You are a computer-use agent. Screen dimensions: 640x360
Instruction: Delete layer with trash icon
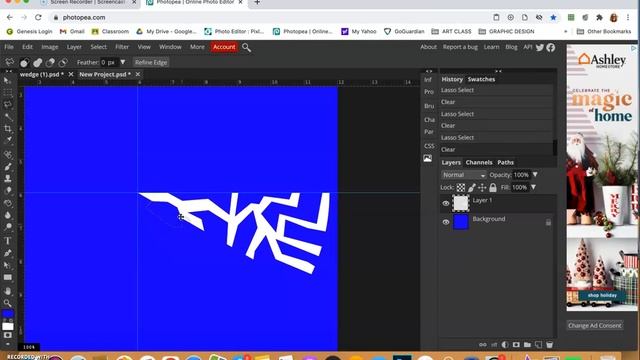pyautogui.click(x=549, y=344)
